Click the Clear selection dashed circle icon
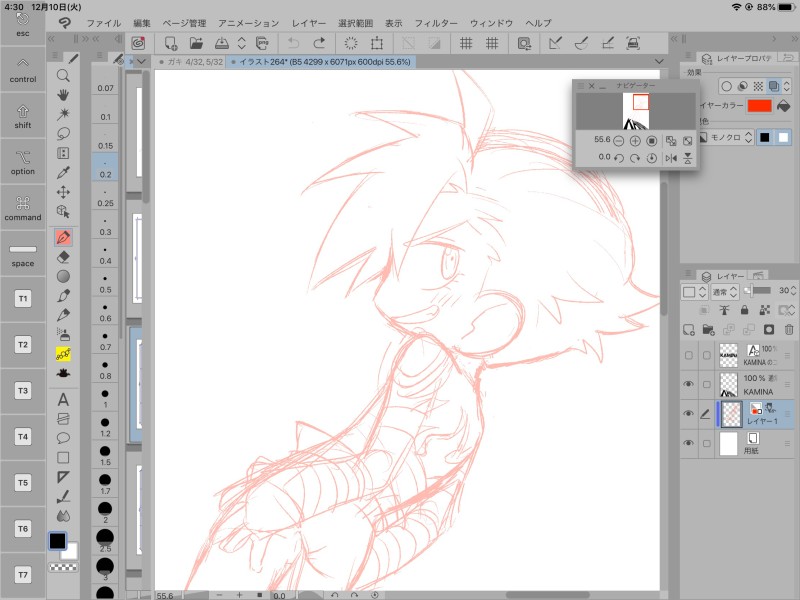 [351, 43]
